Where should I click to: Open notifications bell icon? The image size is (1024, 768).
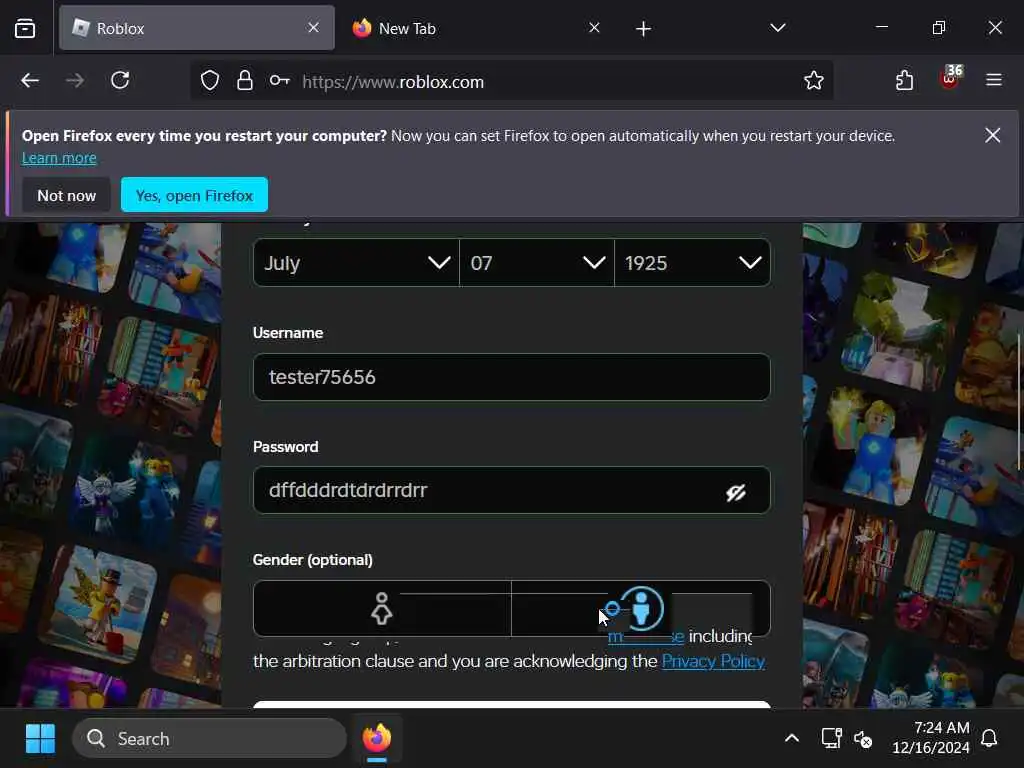point(989,738)
